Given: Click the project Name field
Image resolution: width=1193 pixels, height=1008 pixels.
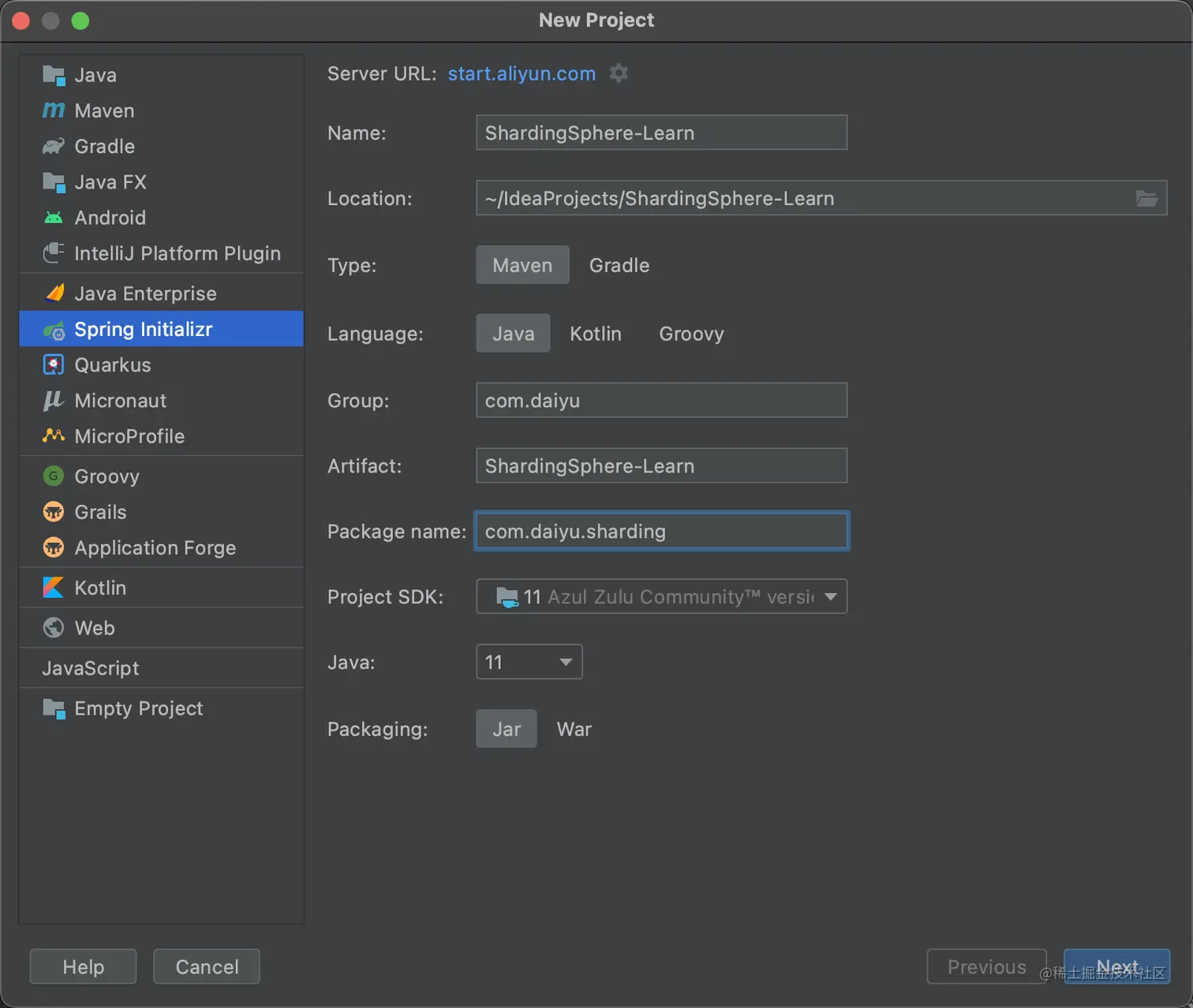Looking at the screenshot, I should coord(661,133).
